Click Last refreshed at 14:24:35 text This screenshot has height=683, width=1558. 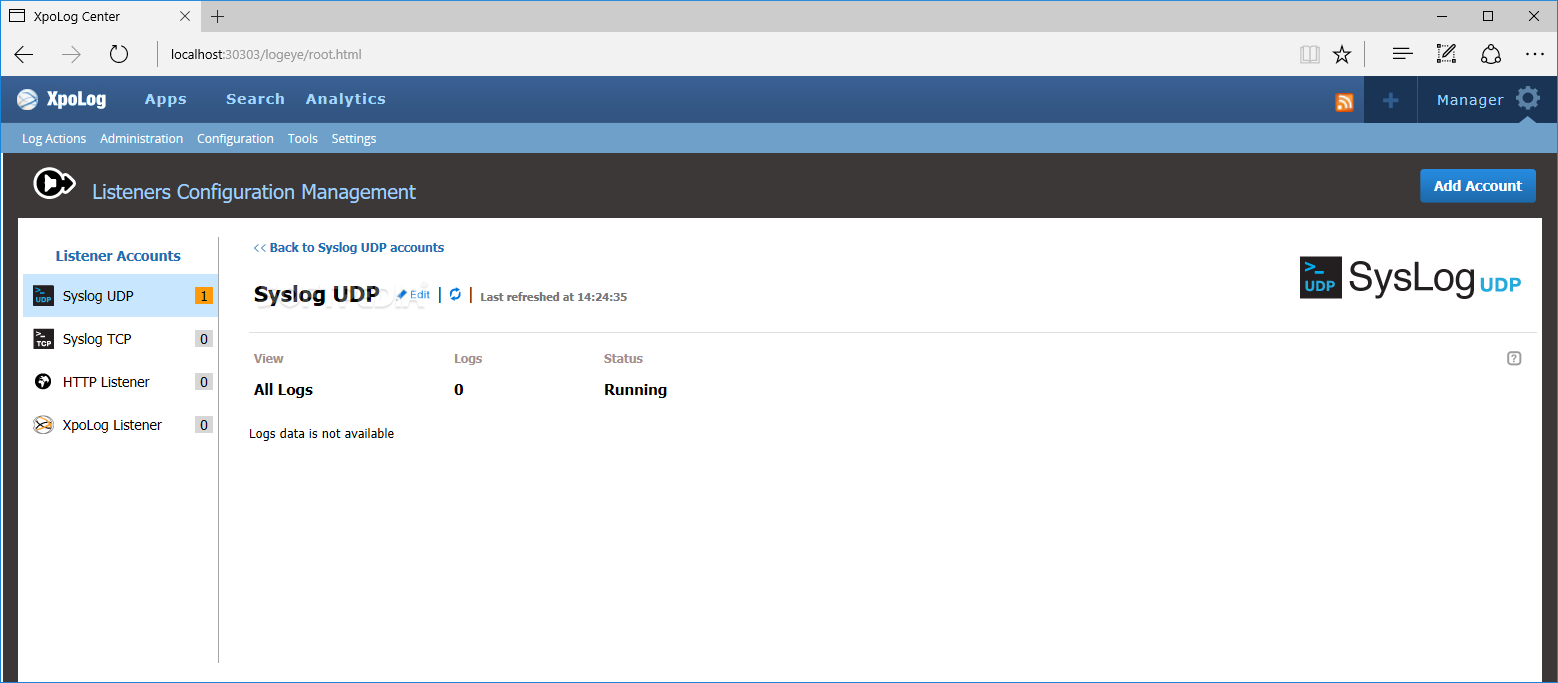click(x=554, y=297)
